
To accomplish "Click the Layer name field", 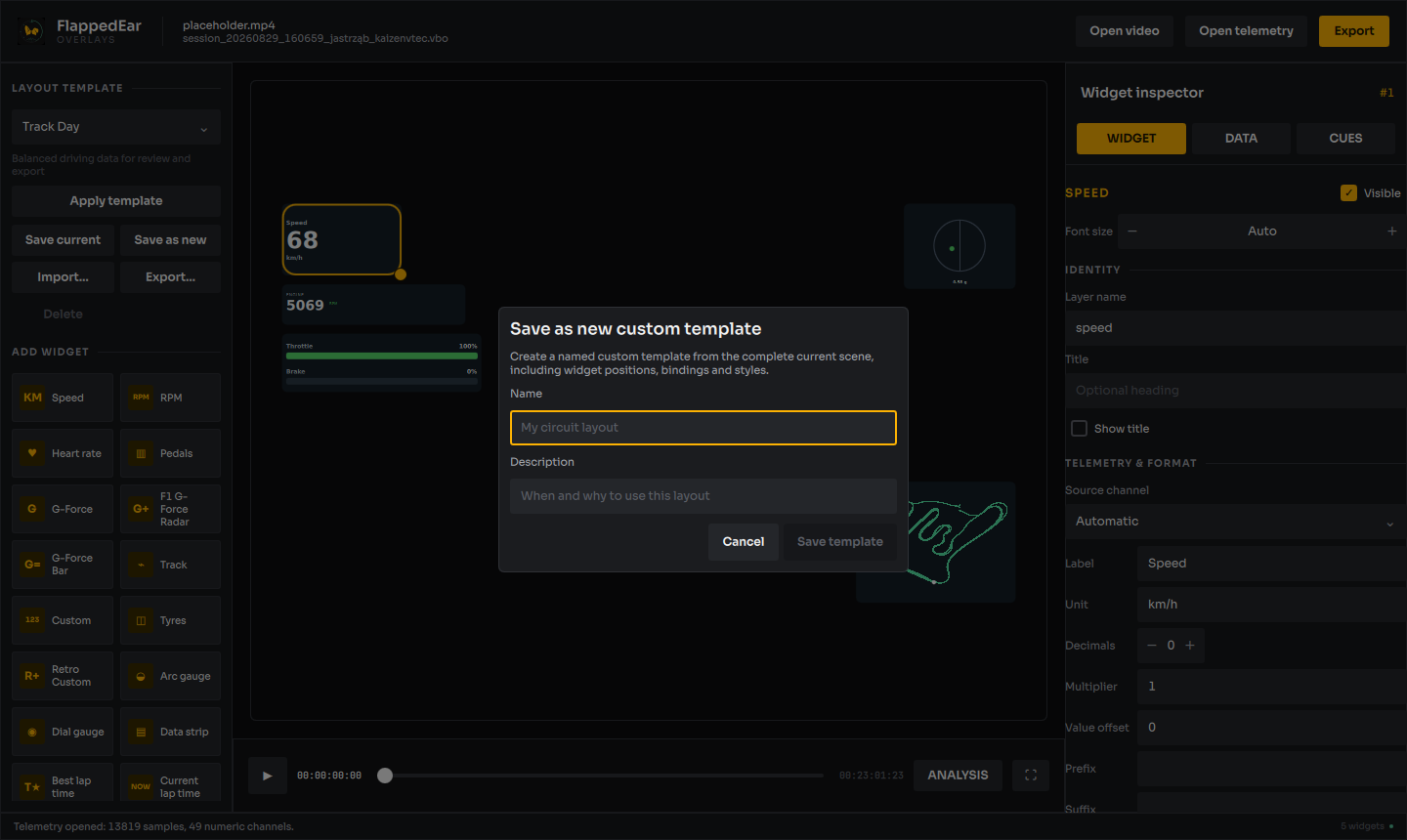I will pyautogui.click(x=1235, y=328).
